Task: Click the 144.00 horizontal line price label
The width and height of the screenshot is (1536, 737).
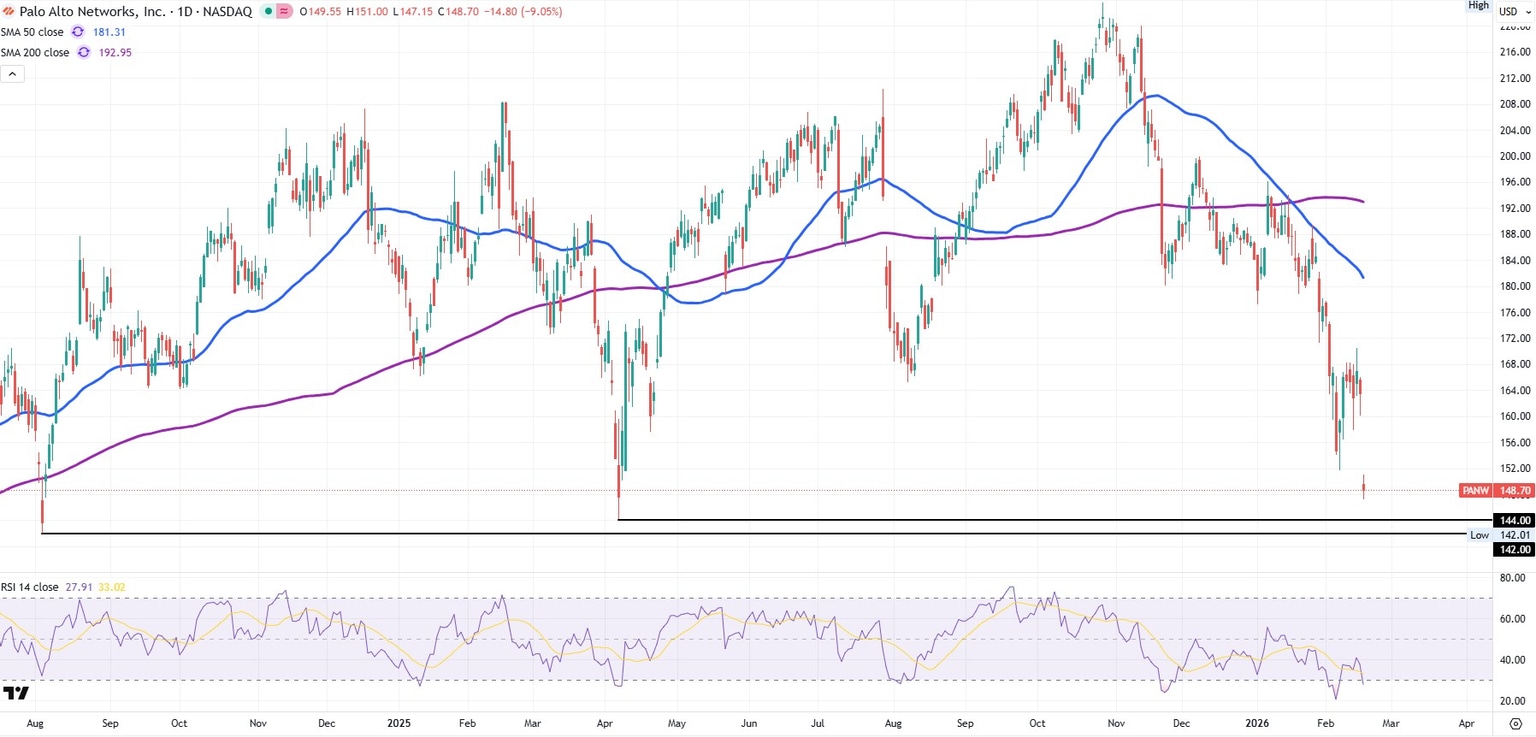Action: (x=1513, y=520)
